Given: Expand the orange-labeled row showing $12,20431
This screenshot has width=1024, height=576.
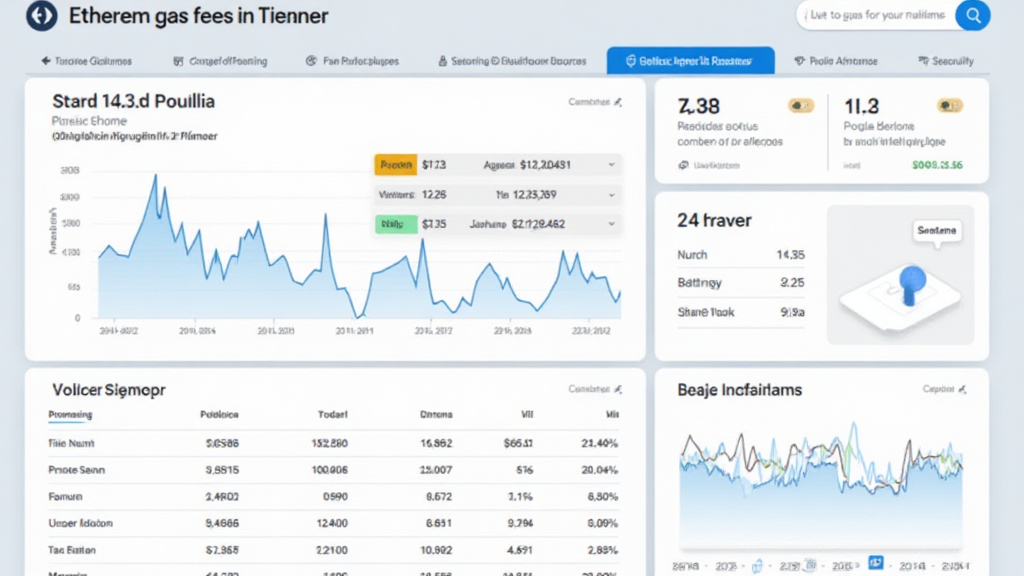Looking at the screenshot, I should (x=611, y=165).
